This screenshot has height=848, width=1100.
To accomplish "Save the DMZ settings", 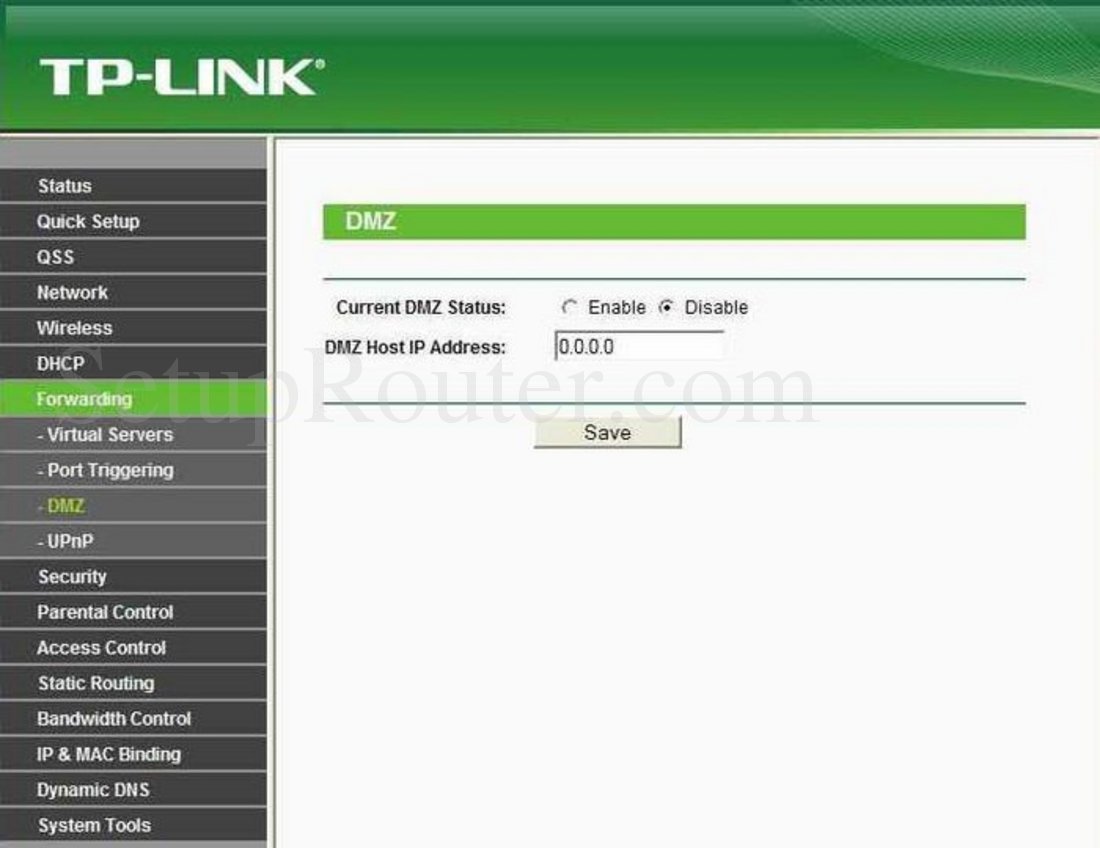I will pos(607,432).
